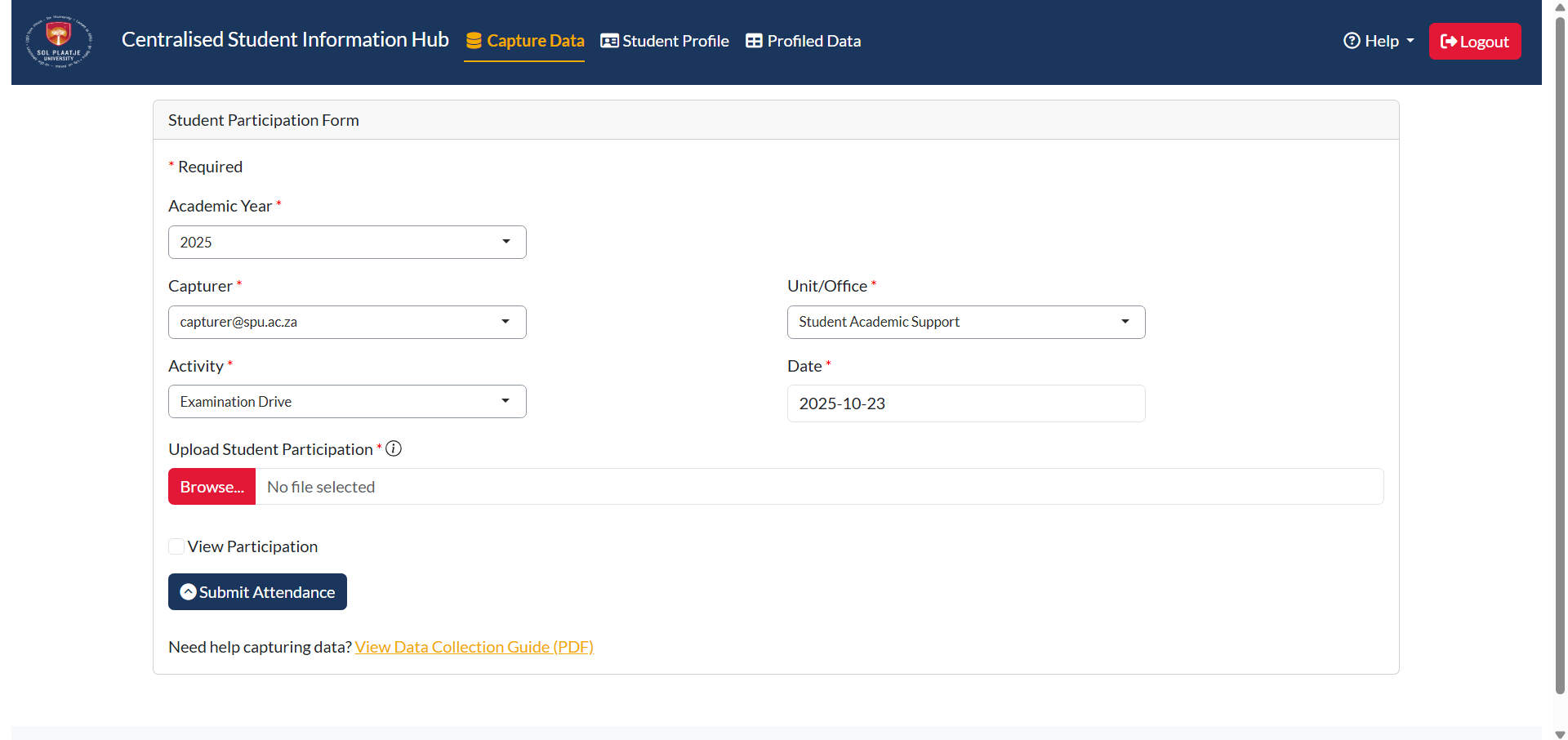Click the Sol Plaatje University logo

click(59, 42)
